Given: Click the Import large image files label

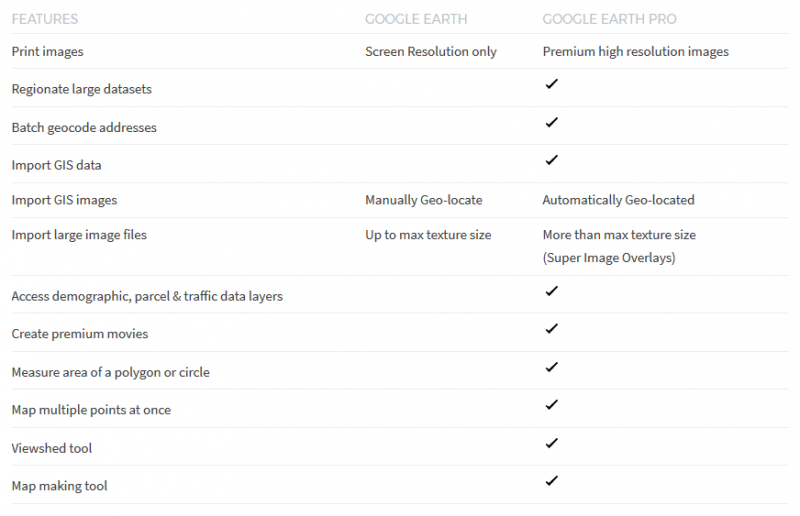Looking at the screenshot, I should (x=79, y=235).
